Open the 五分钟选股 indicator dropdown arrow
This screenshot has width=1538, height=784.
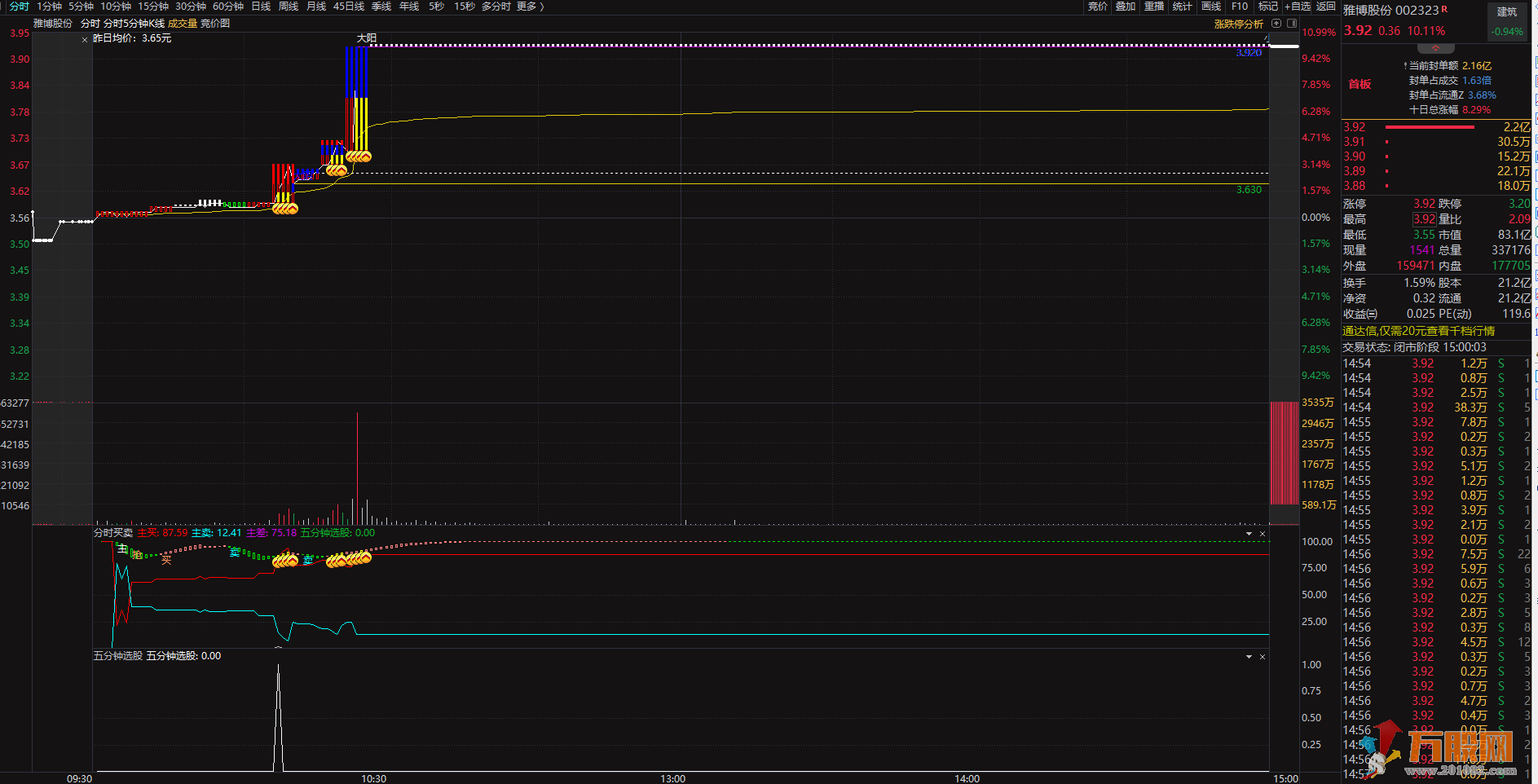tap(1249, 657)
